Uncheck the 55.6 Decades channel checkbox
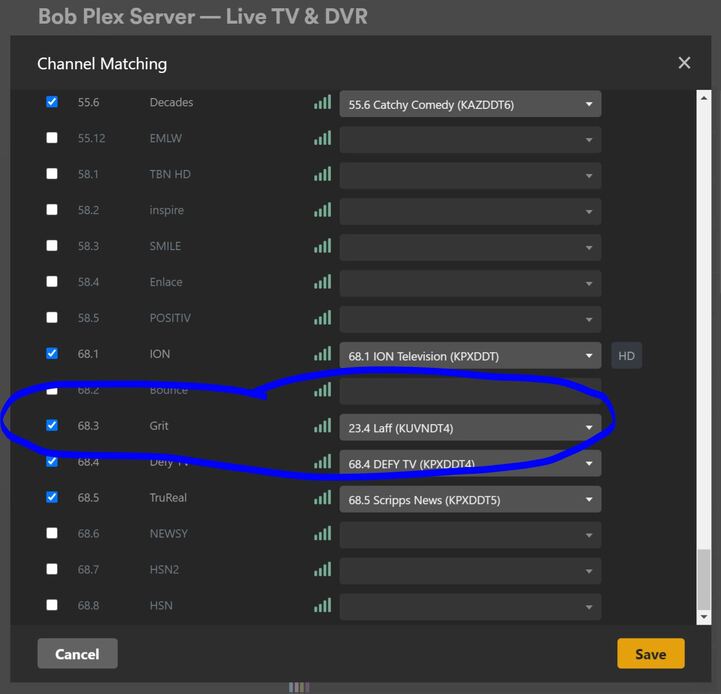This screenshot has width=721, height=694. (52, 102)
